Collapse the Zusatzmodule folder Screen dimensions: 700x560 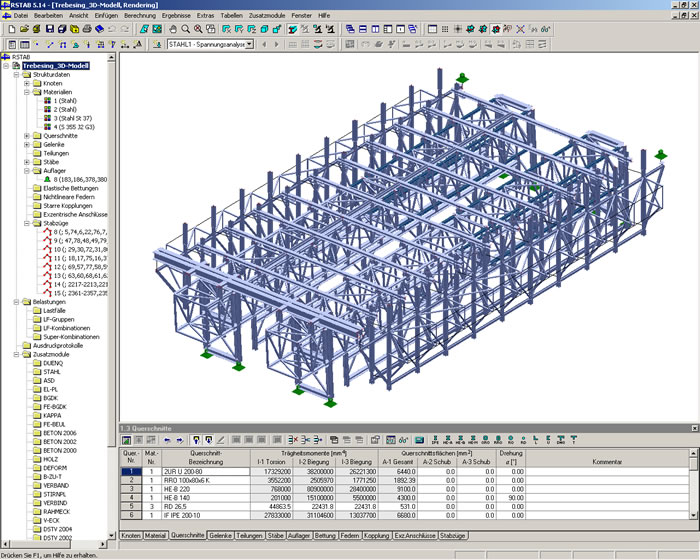click(17, 355)
